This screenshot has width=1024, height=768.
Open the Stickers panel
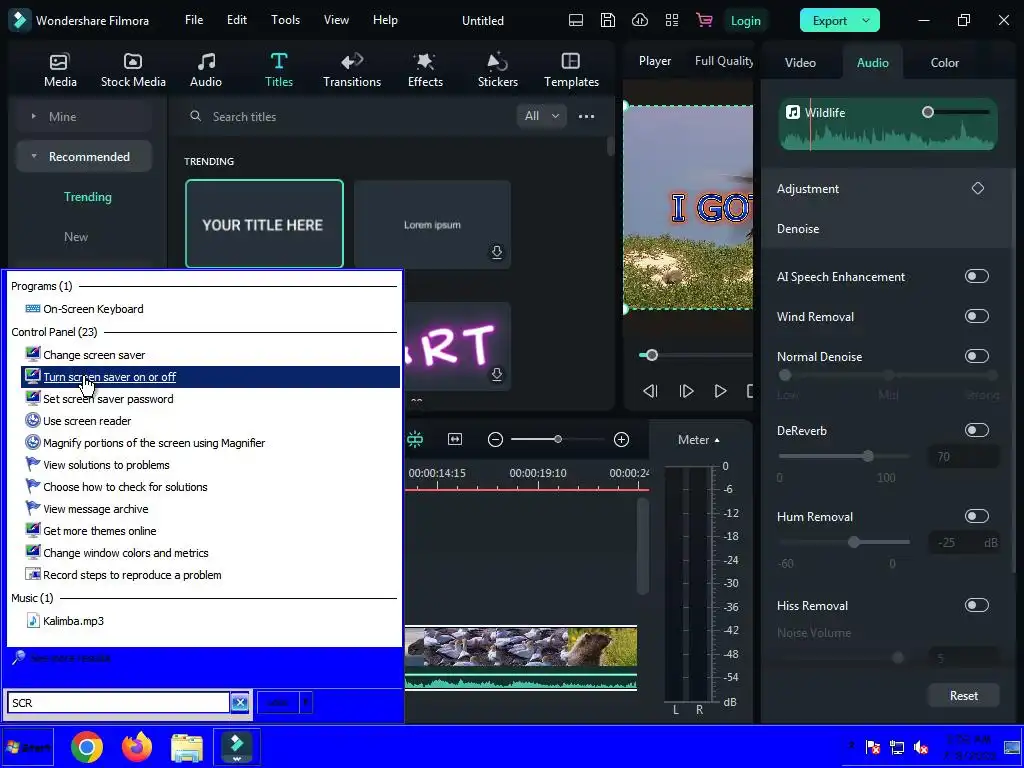498,70
